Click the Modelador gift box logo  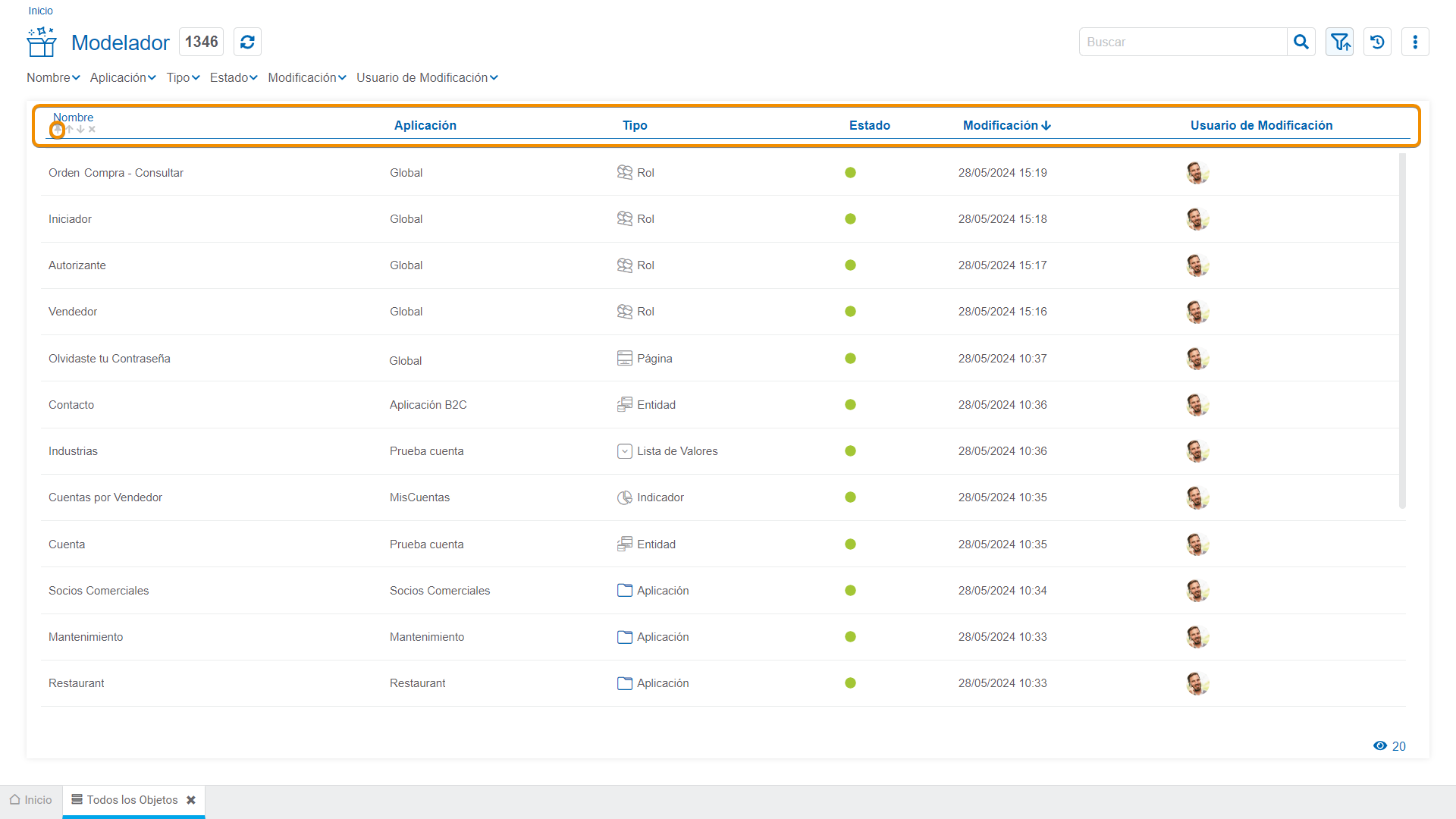click(42, 42)
